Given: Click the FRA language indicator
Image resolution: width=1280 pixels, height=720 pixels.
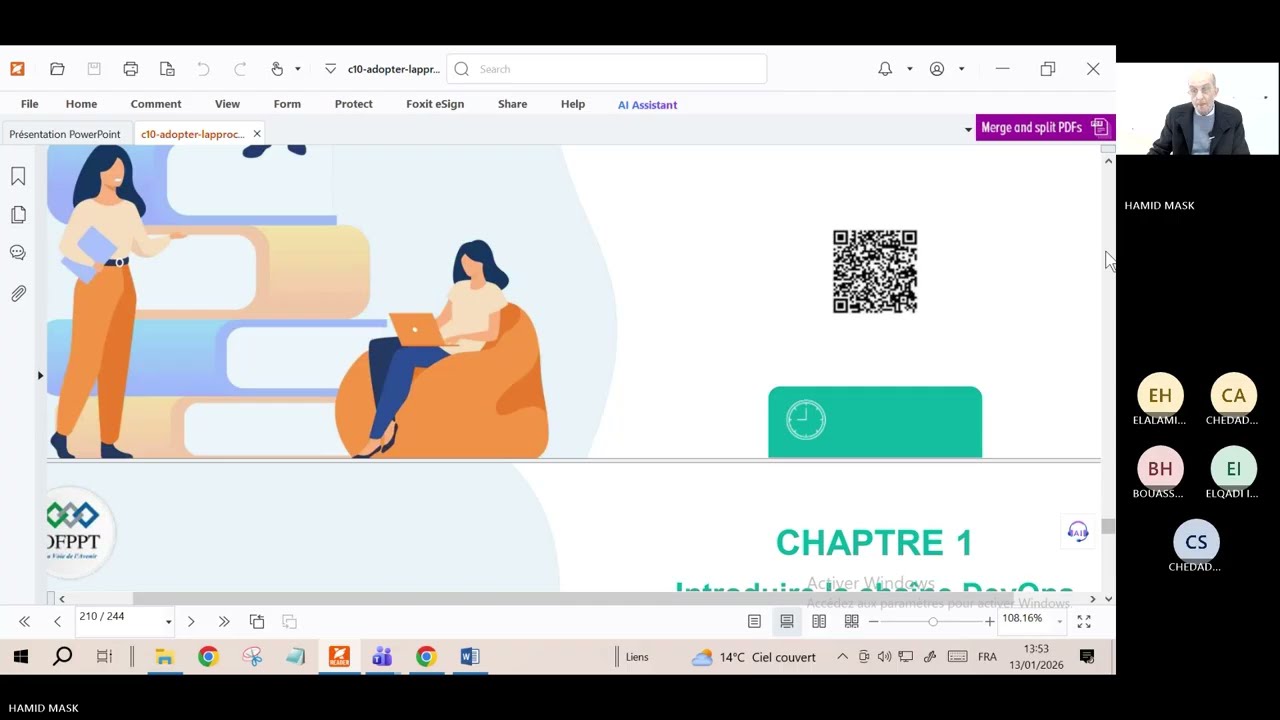Looking at the screenshot, I should click(x=987, y=657).
